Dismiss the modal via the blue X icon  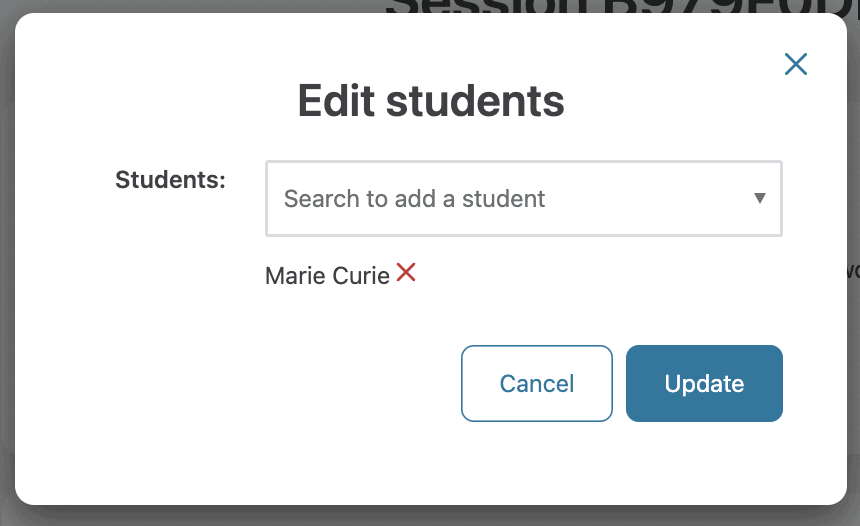click(x=795, y=64)
